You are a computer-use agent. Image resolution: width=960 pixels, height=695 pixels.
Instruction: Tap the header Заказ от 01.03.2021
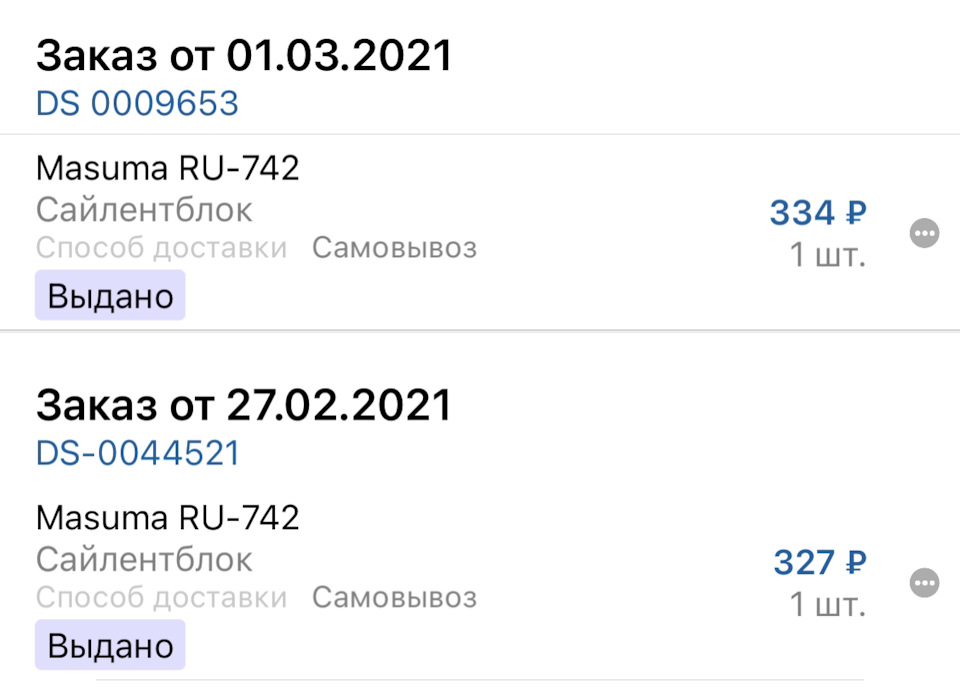pos(243,55)
